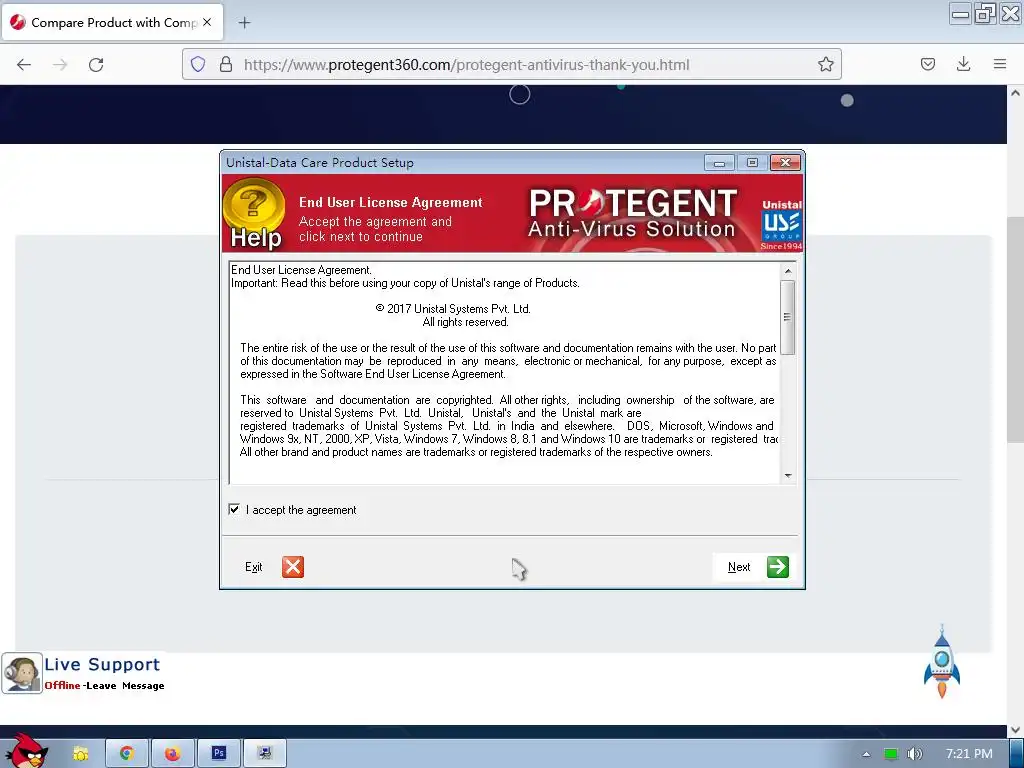Image resolution: width=1024 pixels, height=768 pixels.
Task: Click the green Next arrow icon
Action: click(778, 567)
